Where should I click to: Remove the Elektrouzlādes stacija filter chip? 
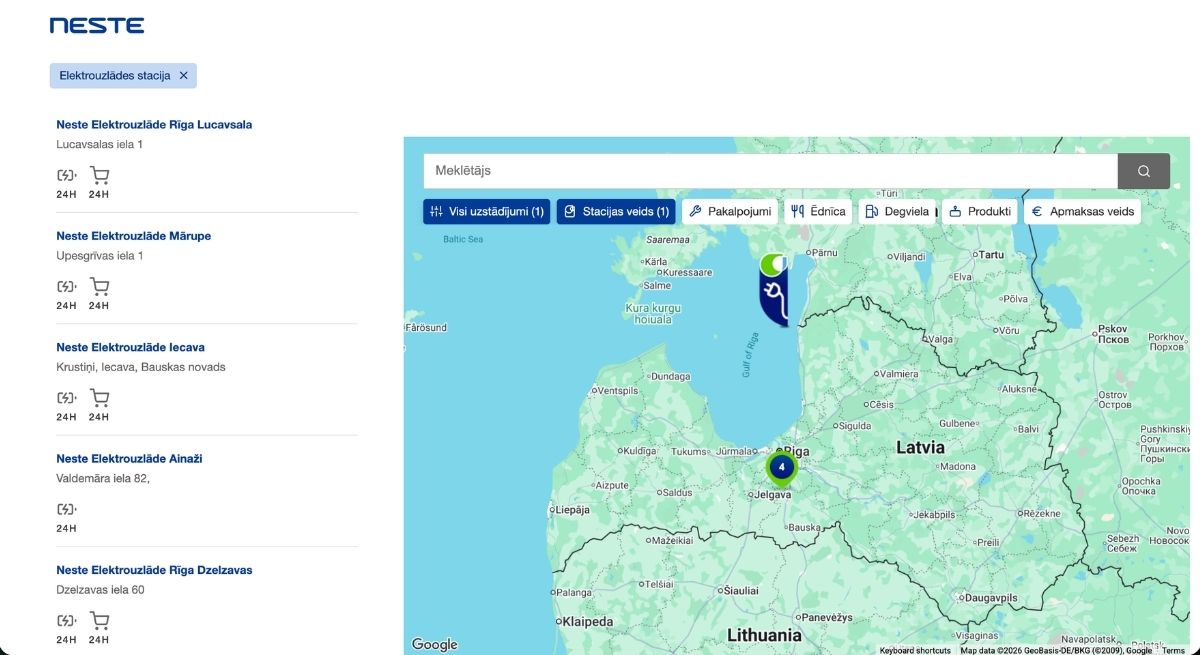183,76
